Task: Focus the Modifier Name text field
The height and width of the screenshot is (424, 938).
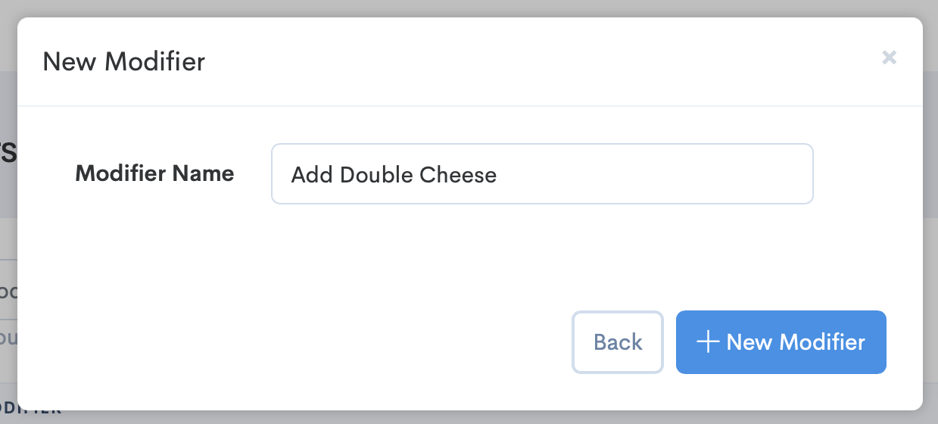Action: pos(541,174)
